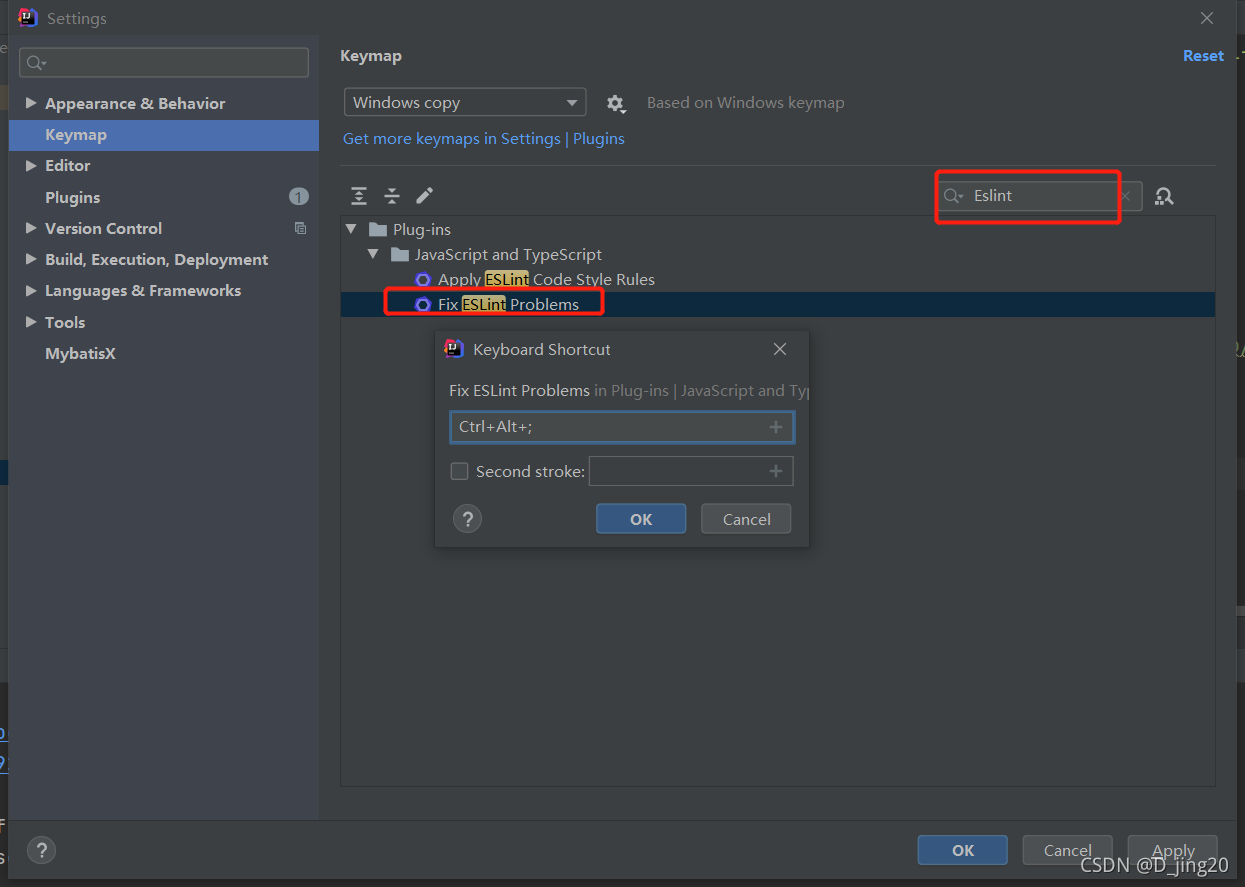
Task: Click the Second stroke input field
Action: point(691,471)
